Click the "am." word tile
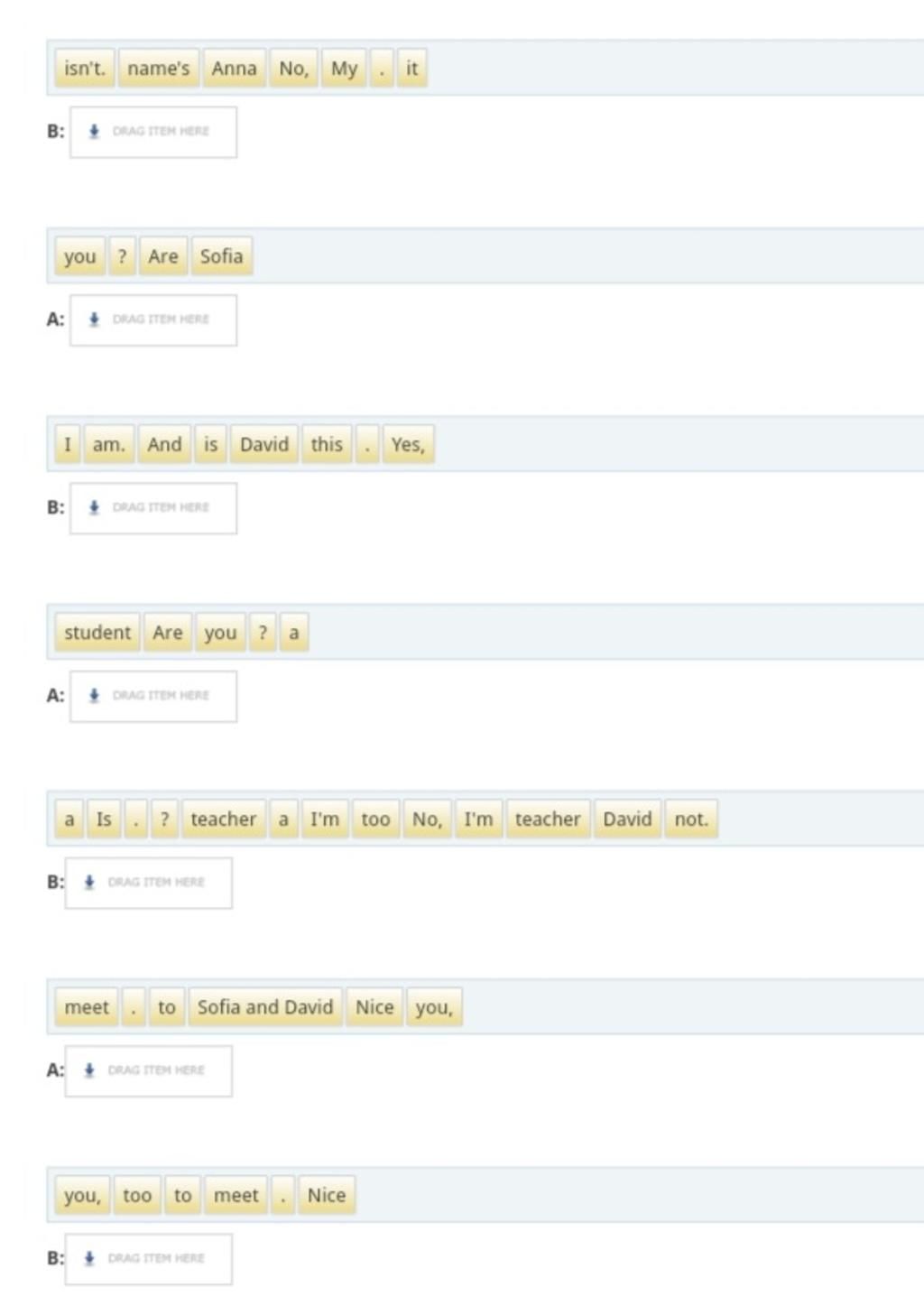This screenshot has width=924, height=1315. tap(109, 444)
